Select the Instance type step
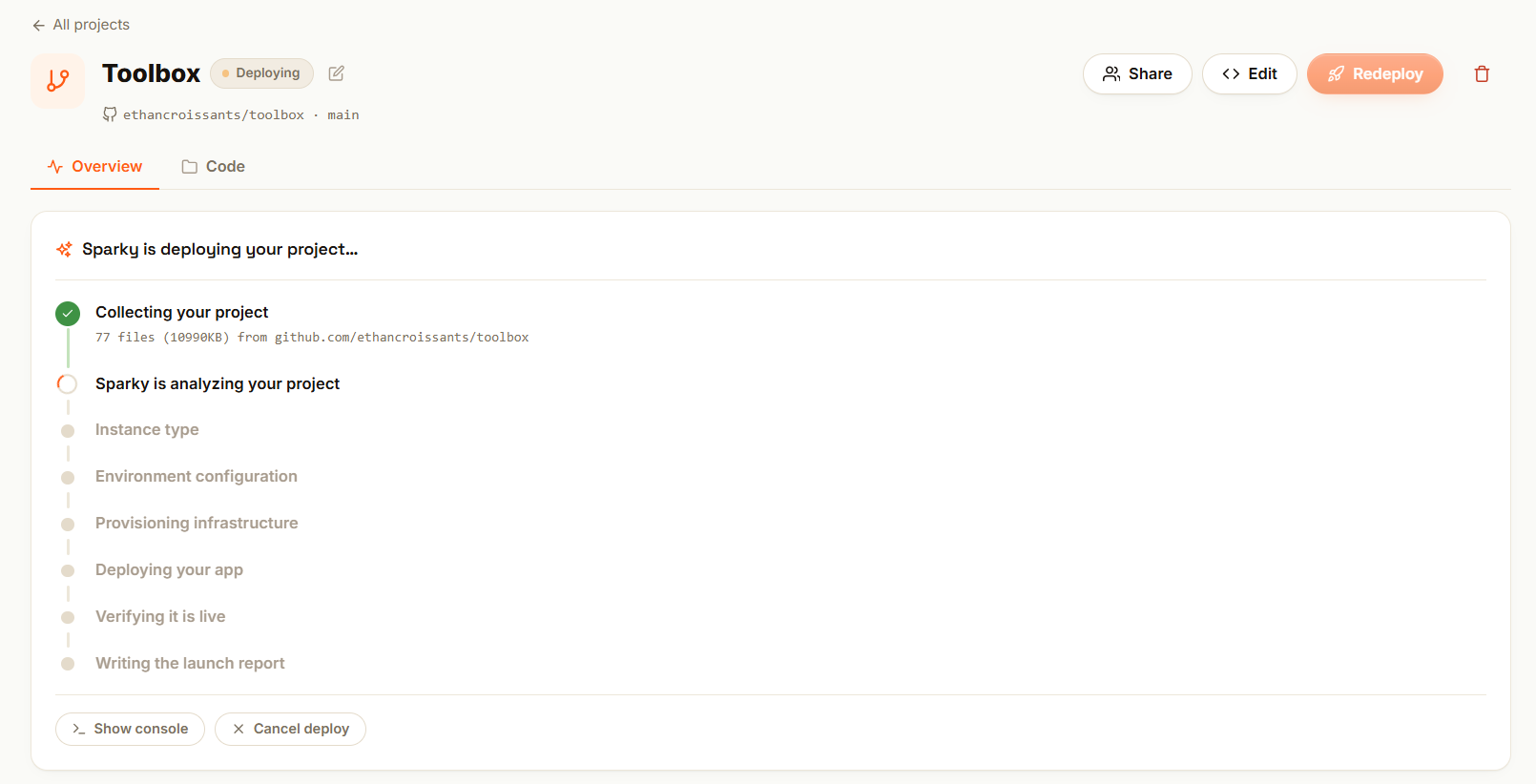The width and height of the screenshot is (1536, 784). point(147,429)
